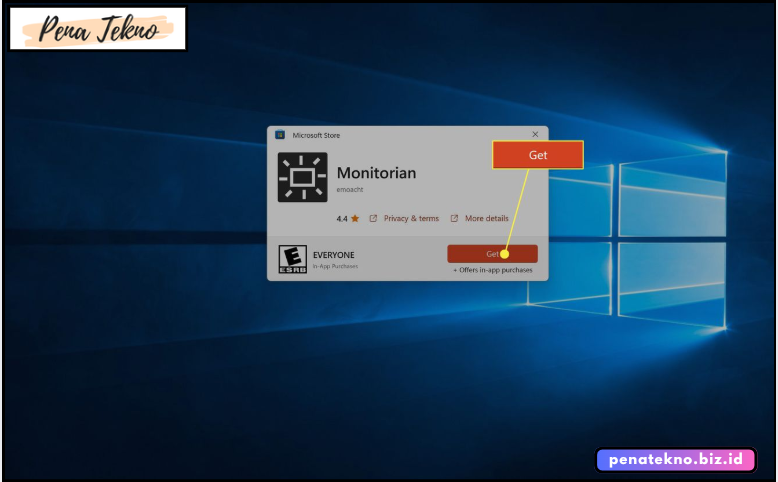Image resolution: width=778 pixels, height=482 pixels.
Task: Click the Offers in-app purchases note
Action: (493, 270)
